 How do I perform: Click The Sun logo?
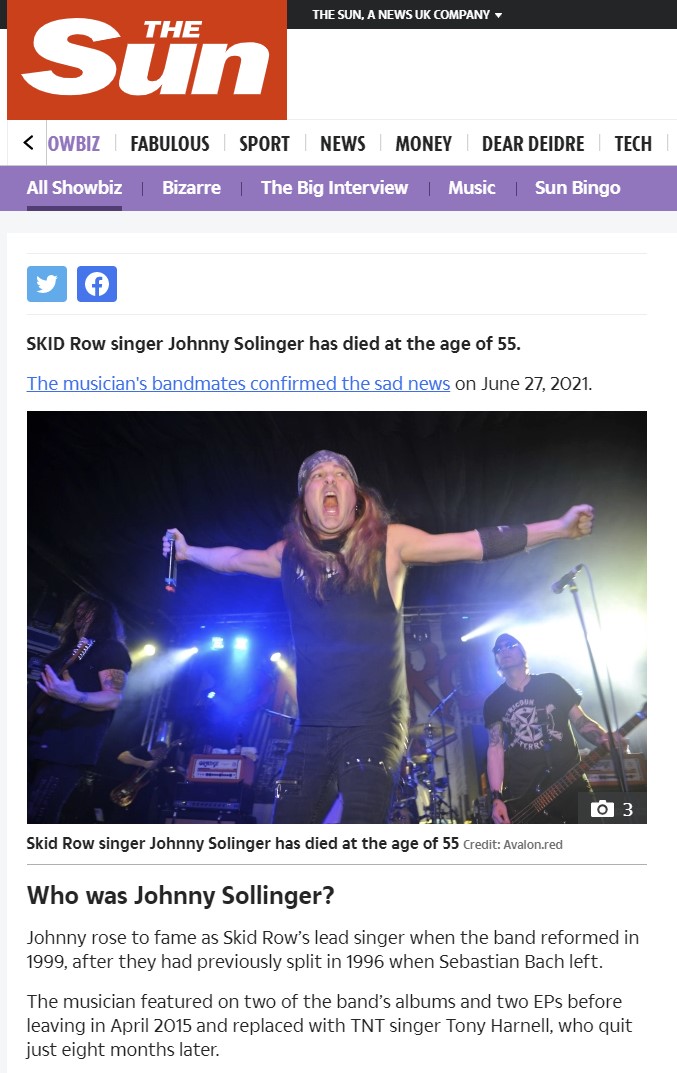pyautogui.click(x=146, y=60)
